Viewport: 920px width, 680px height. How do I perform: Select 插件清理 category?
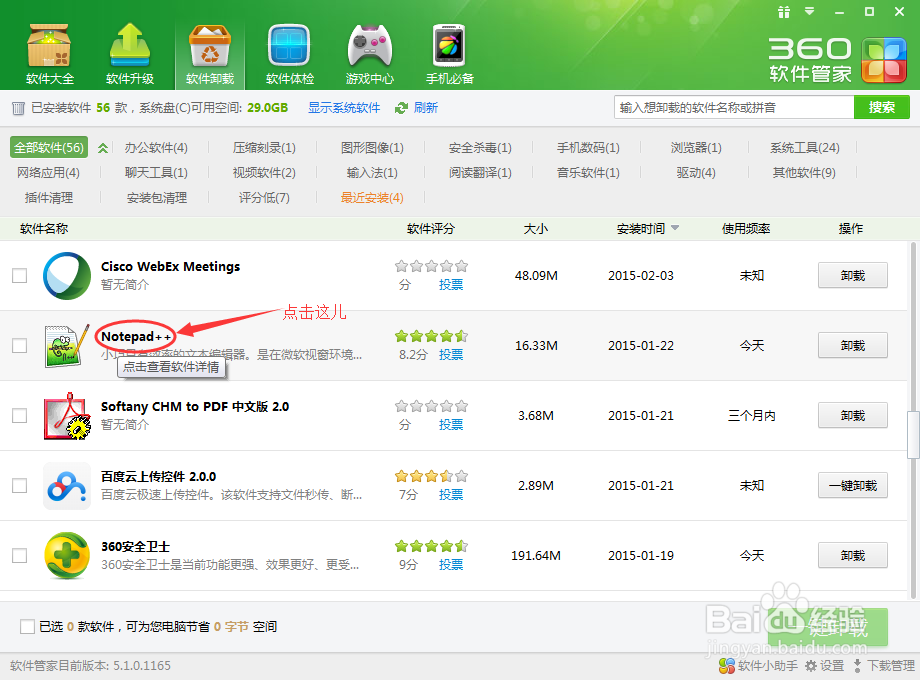49,198
